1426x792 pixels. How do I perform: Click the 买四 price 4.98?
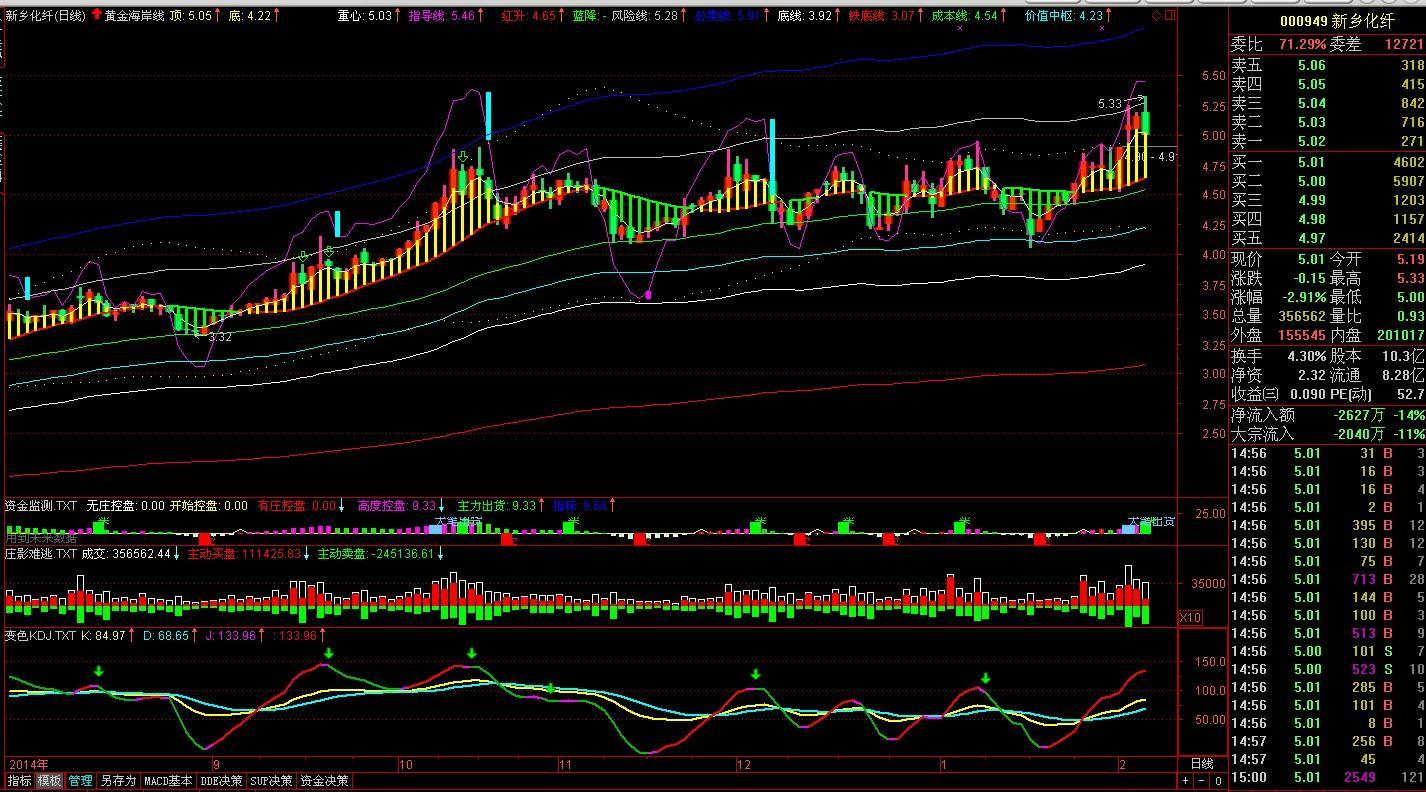(1311, 219)
